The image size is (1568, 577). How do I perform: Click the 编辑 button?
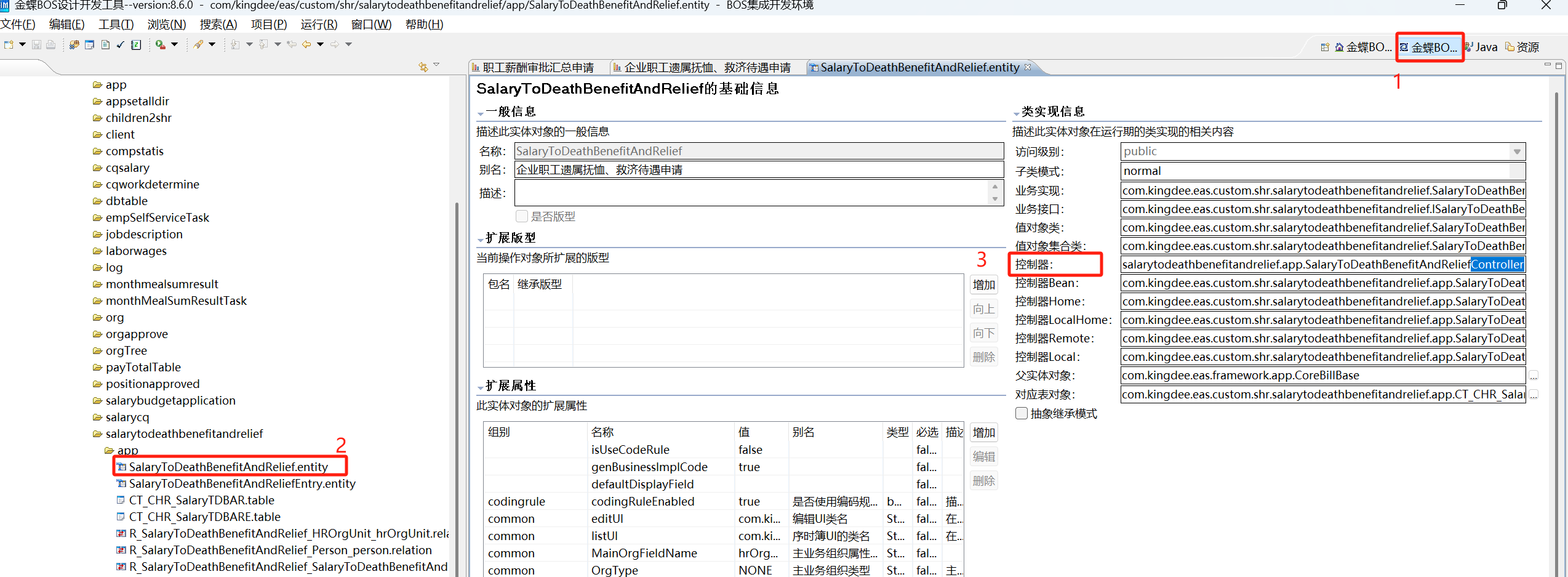pos(983,457)
